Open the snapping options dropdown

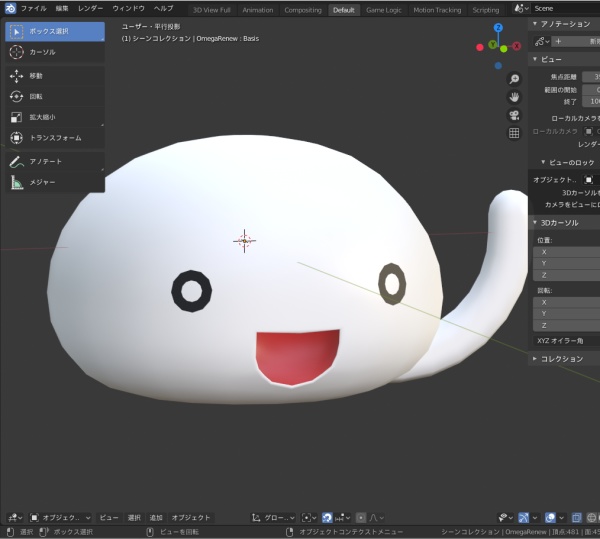pyautogui.click(x=342, y=518)
